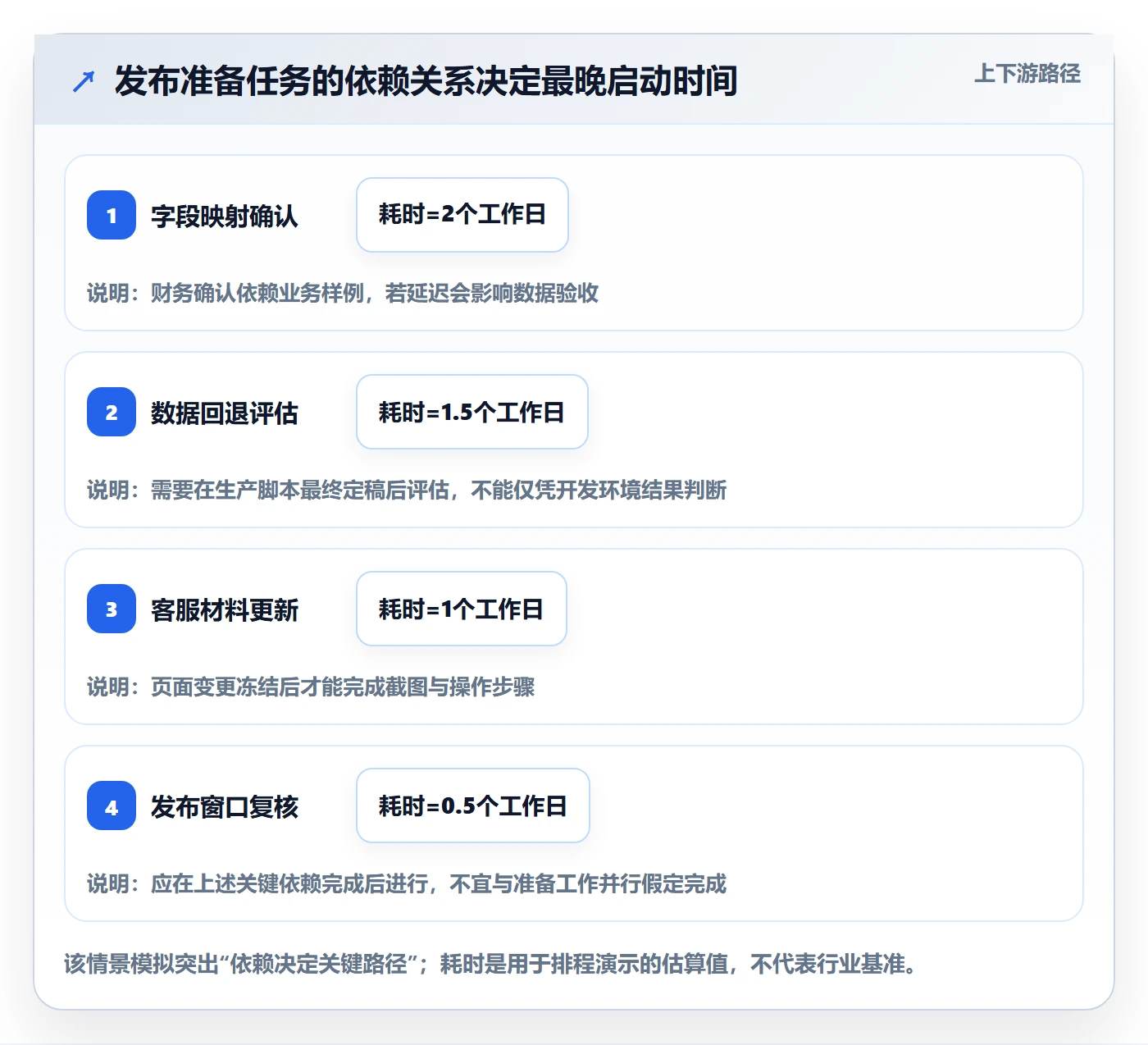This screenshot has height=1045, width=1148.
Task: Click the footer text 该情景模拟突出“依赖决定关键路径”
Action: [x=241, y=963]
